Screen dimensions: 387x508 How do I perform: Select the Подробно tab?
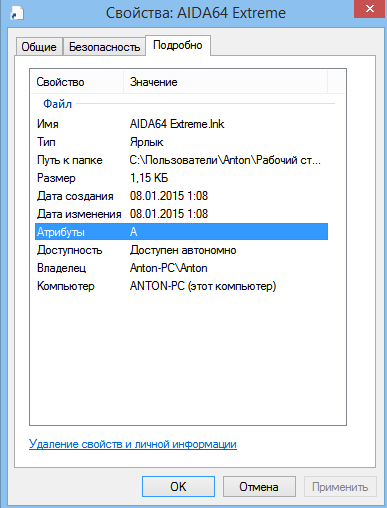(x=178, y=45)
